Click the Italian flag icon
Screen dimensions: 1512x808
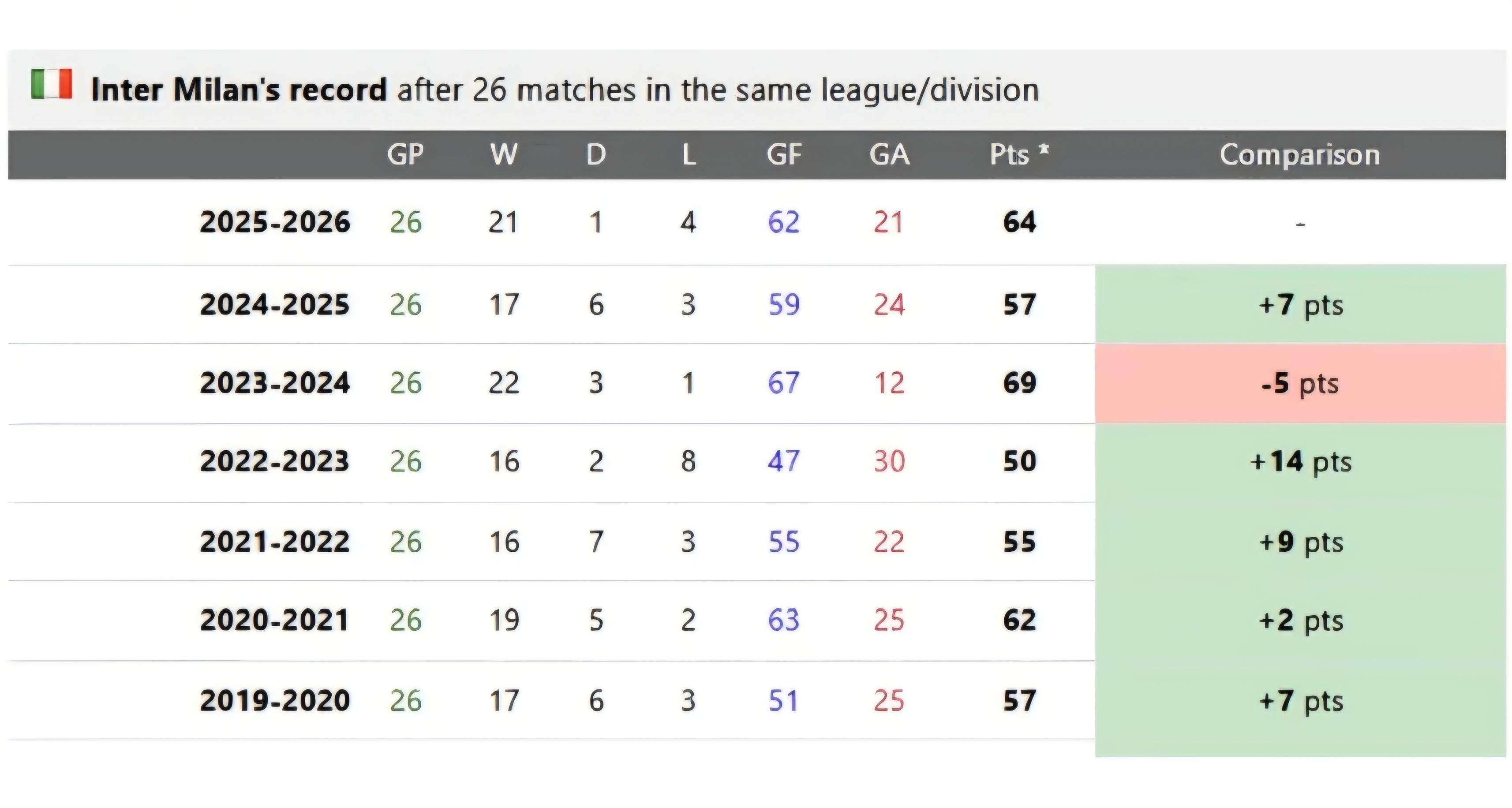[x=52, y=84]
